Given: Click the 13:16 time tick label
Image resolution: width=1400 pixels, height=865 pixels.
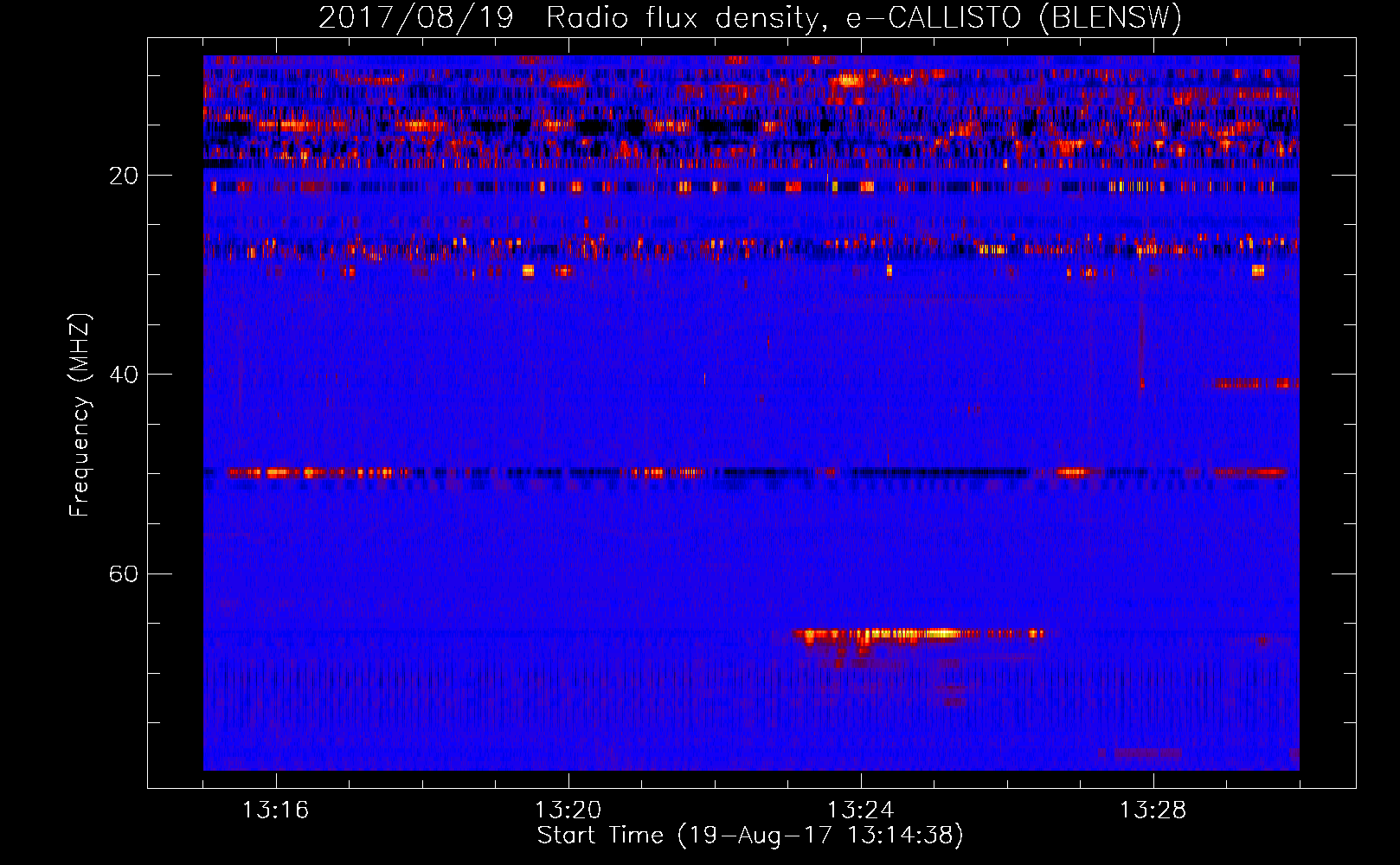Looking at the screenshot, I should click(x=275, y=811).
